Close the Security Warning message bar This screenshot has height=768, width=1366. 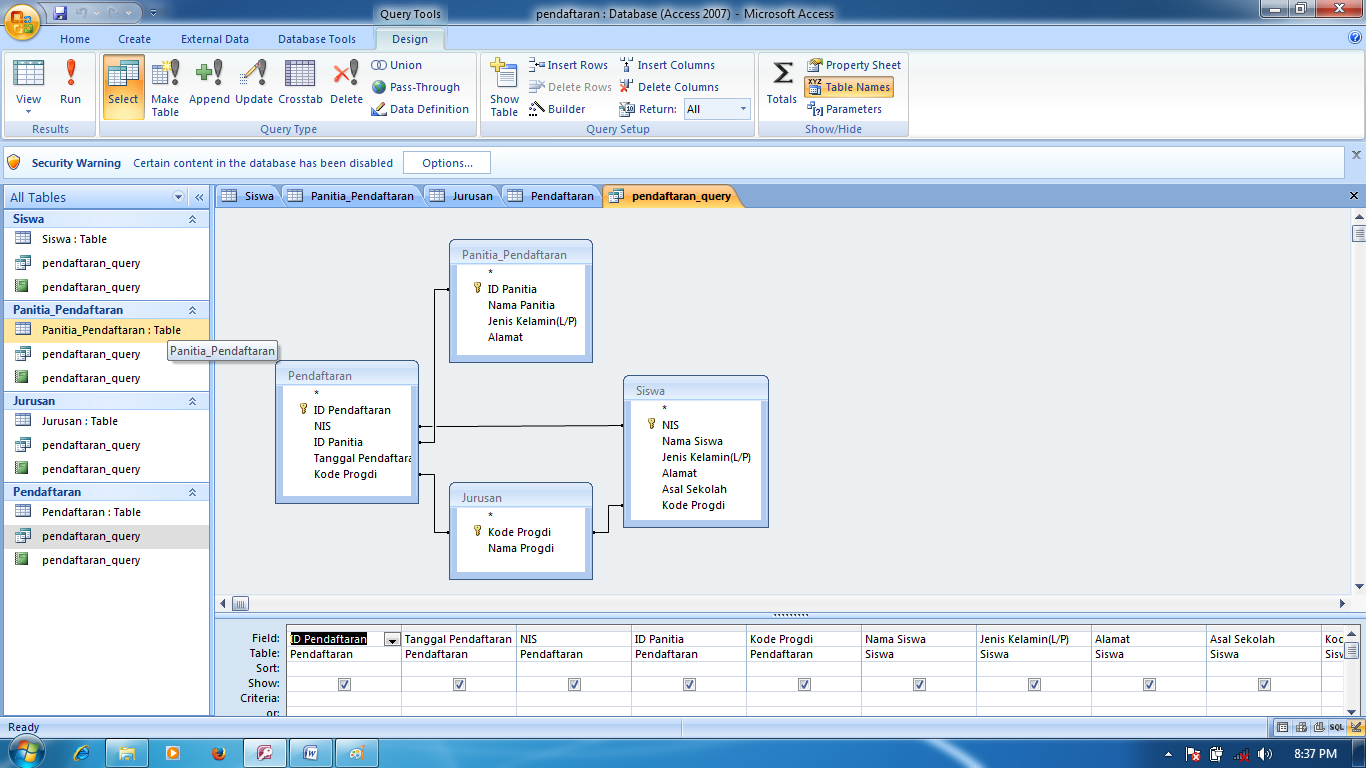click(1356, 155)
